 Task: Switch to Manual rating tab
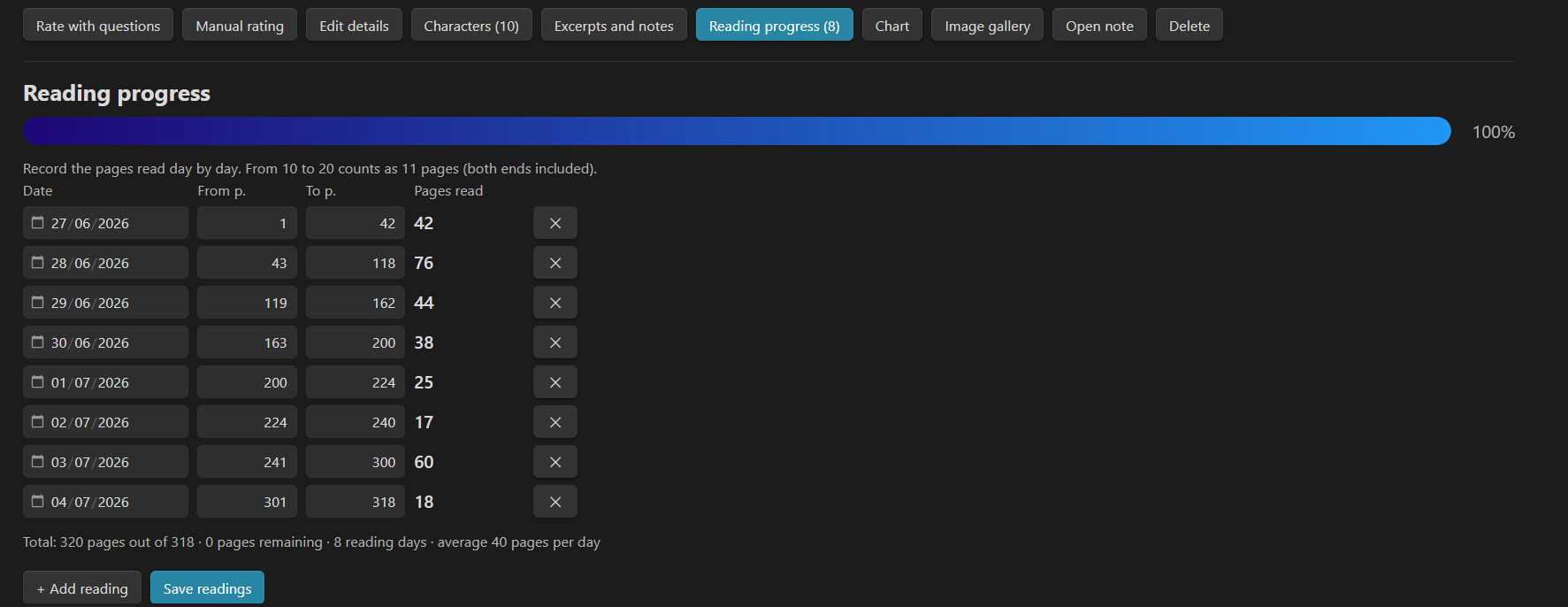(x=240, y=26)
